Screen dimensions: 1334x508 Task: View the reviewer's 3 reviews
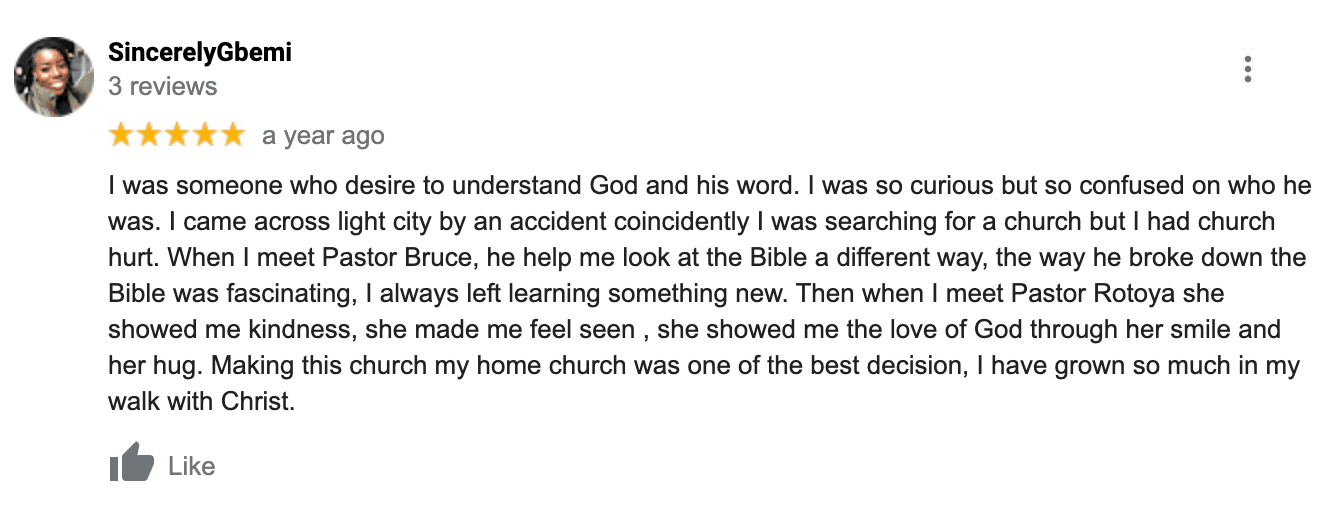162,87
